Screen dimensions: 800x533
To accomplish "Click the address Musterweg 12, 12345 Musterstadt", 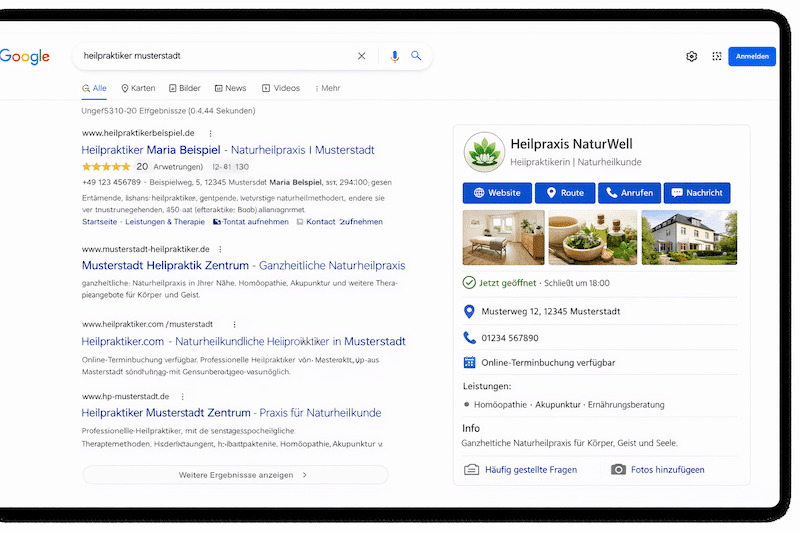I will click(551, 312).
